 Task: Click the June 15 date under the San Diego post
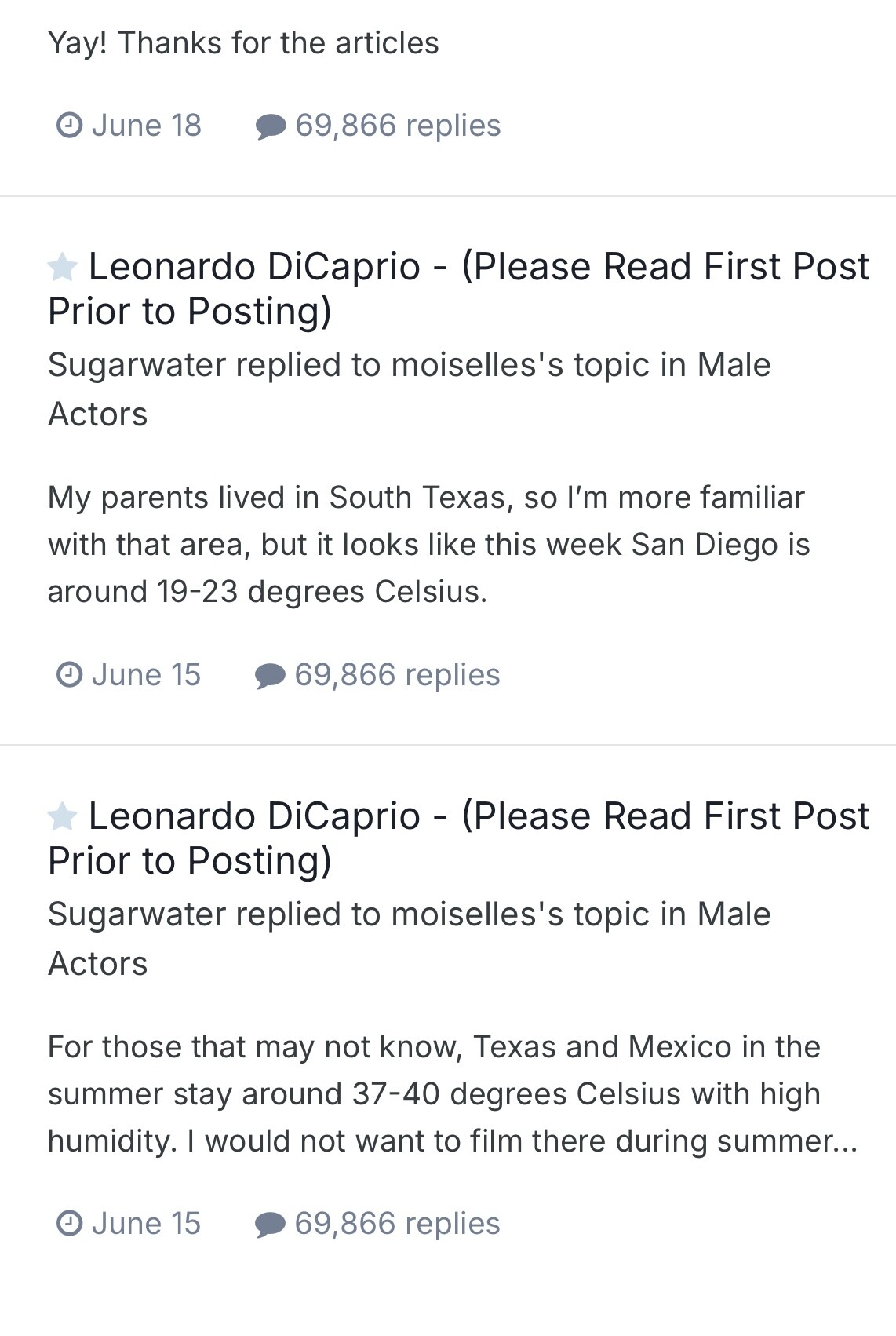(x=147, y=675)
